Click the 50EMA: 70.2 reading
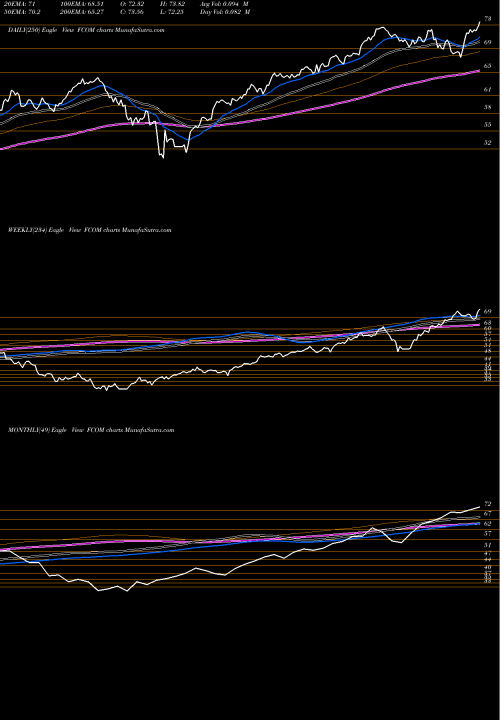Image resolution: width=500 pixels, height=720 pixels. [x=21, y=12]
